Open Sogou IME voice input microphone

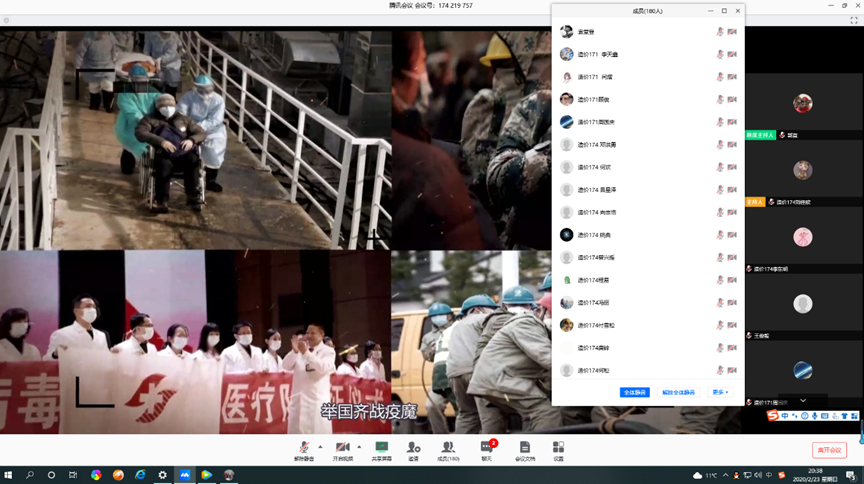coord(814,416)
